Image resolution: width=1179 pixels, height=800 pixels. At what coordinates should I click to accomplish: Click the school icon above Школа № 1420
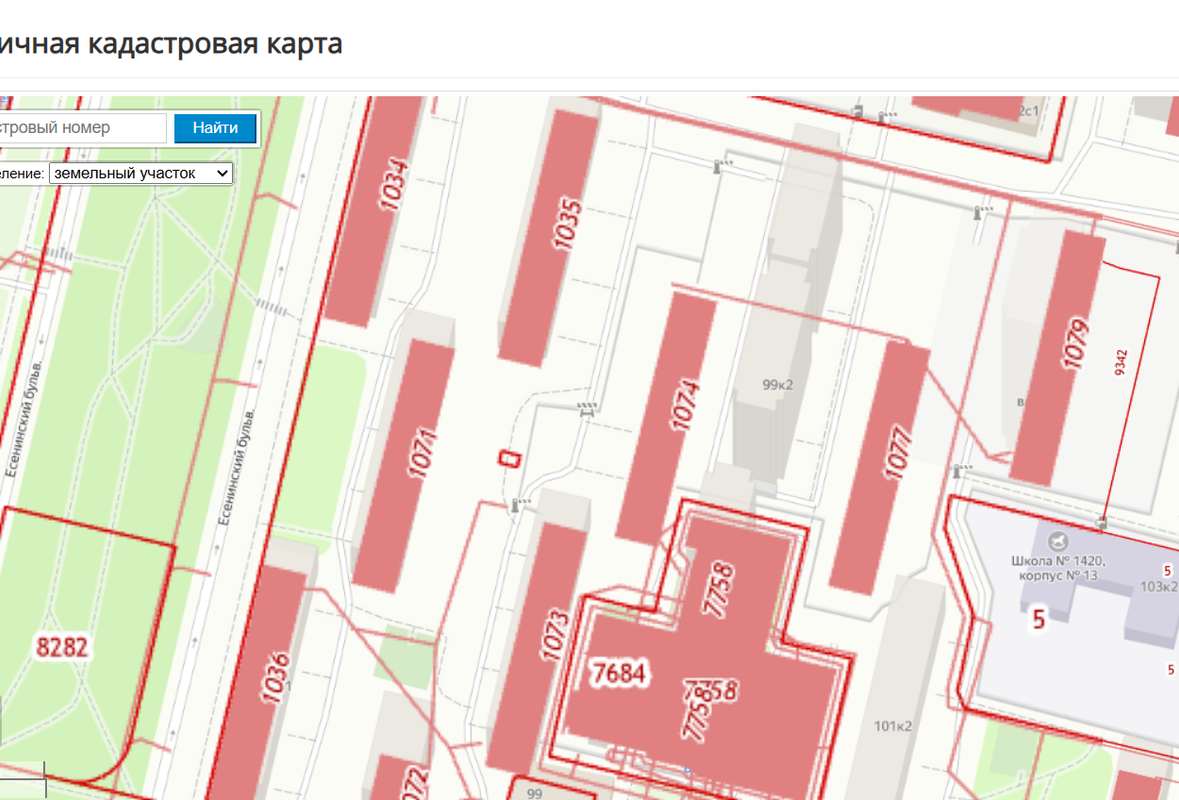click(1059, 541)
